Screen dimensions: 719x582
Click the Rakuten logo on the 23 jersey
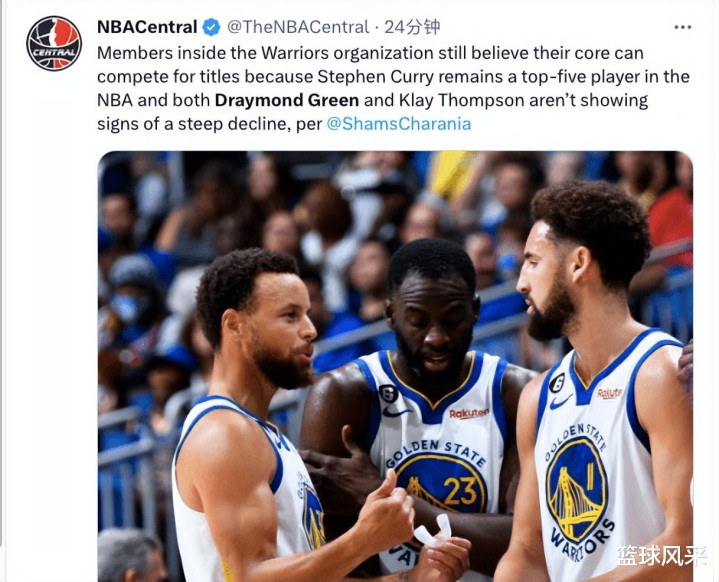[x=469, y=413]
